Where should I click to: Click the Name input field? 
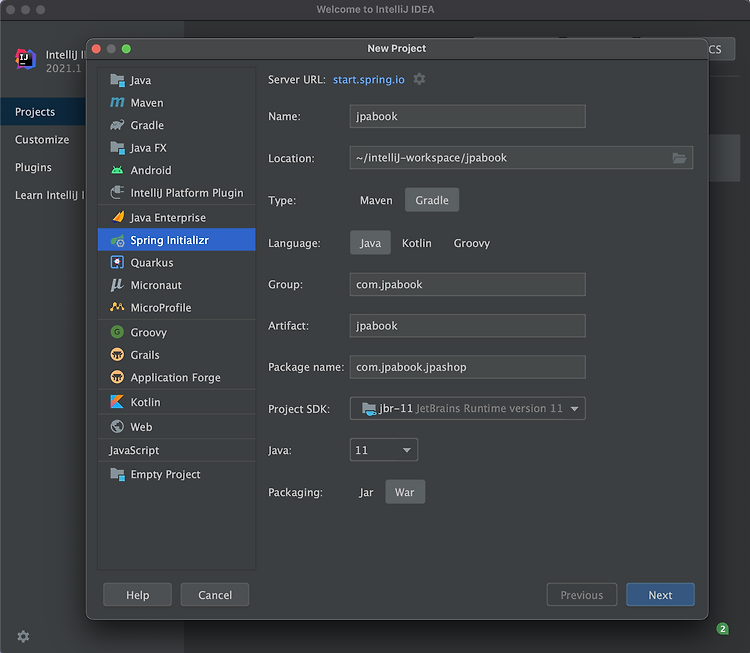pos(467,116)
